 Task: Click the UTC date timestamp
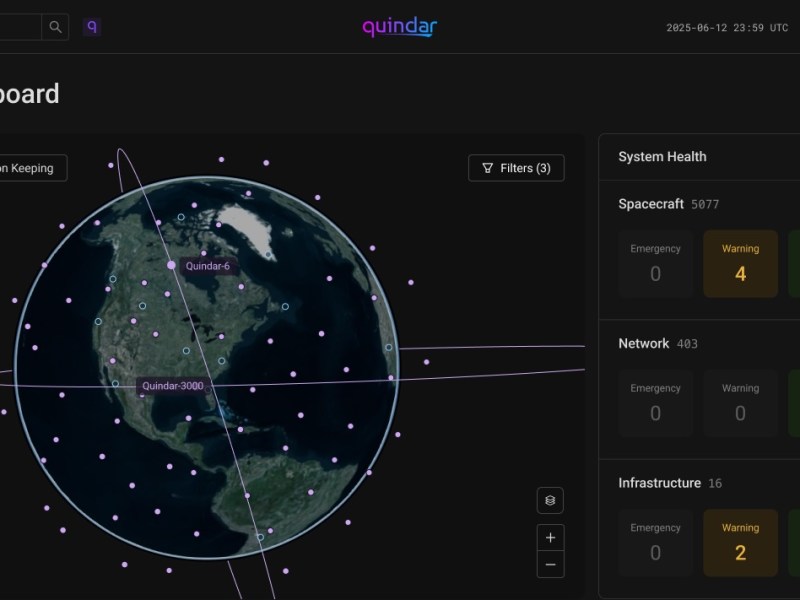[727, 28]
